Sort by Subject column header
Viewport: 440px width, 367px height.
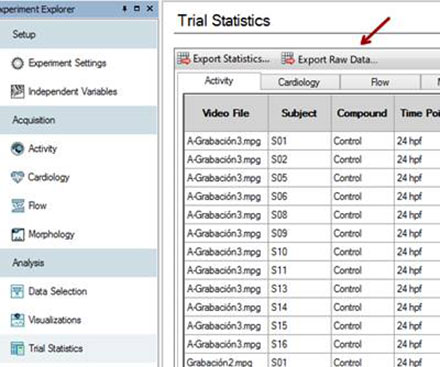click(299, 113)
